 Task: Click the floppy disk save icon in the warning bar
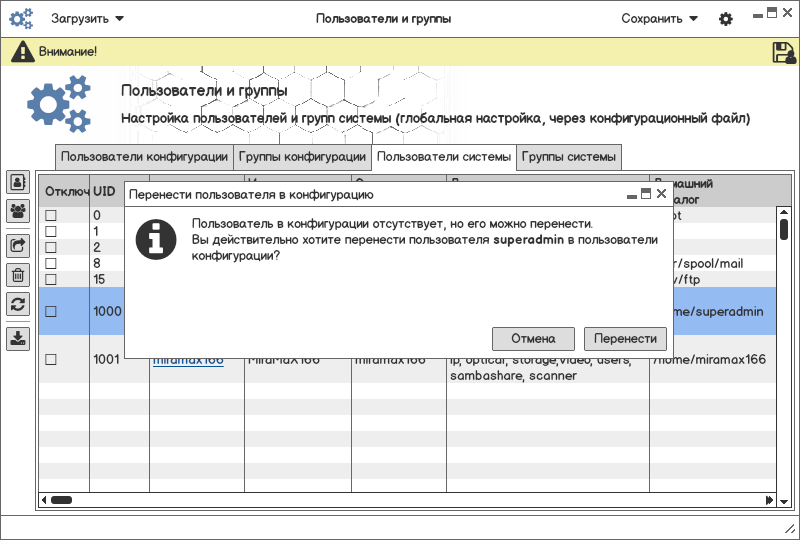[x=783, y=52]
